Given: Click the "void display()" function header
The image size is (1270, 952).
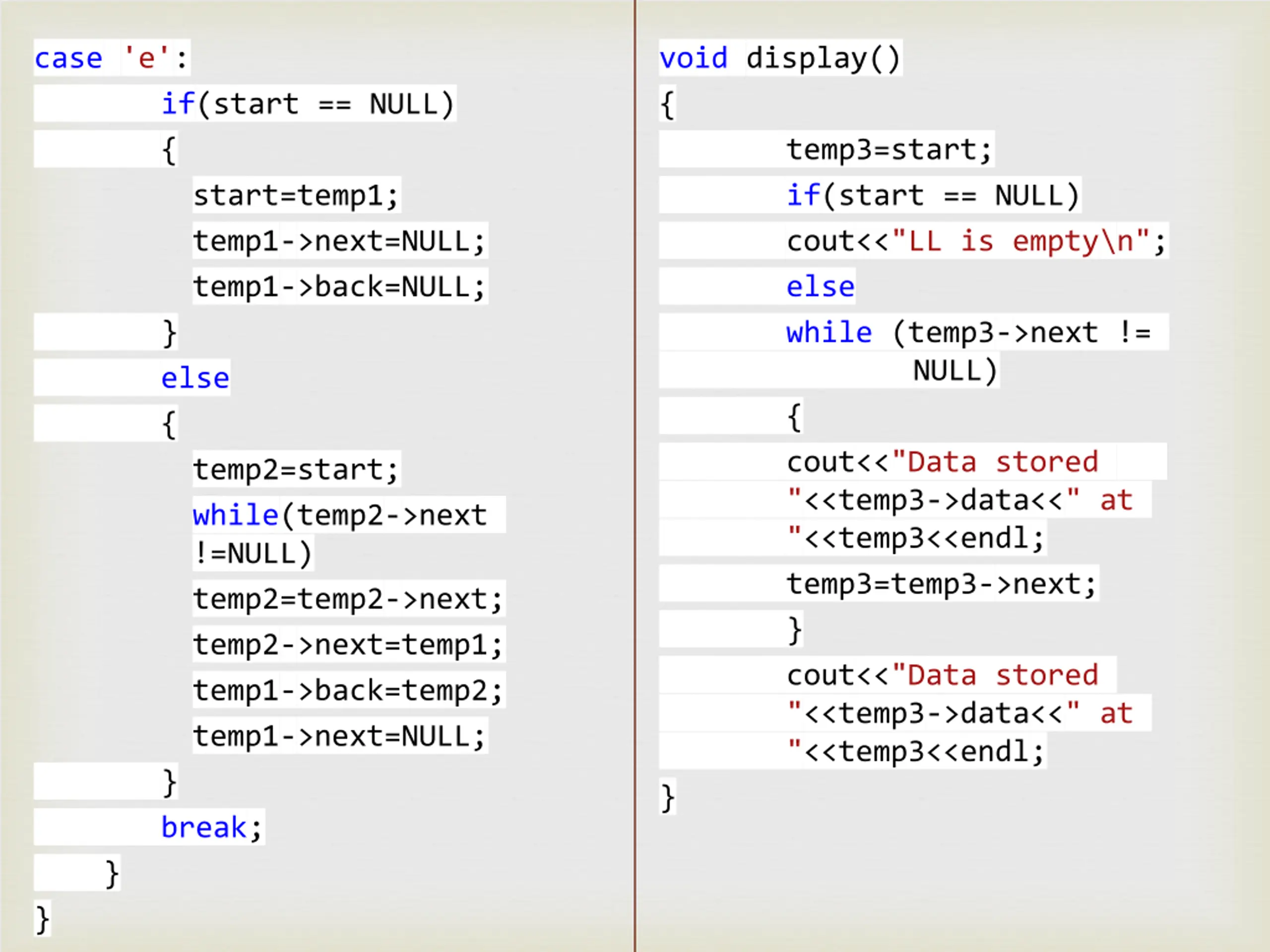Looking at the screenshot, I should [x=780, y=58].
